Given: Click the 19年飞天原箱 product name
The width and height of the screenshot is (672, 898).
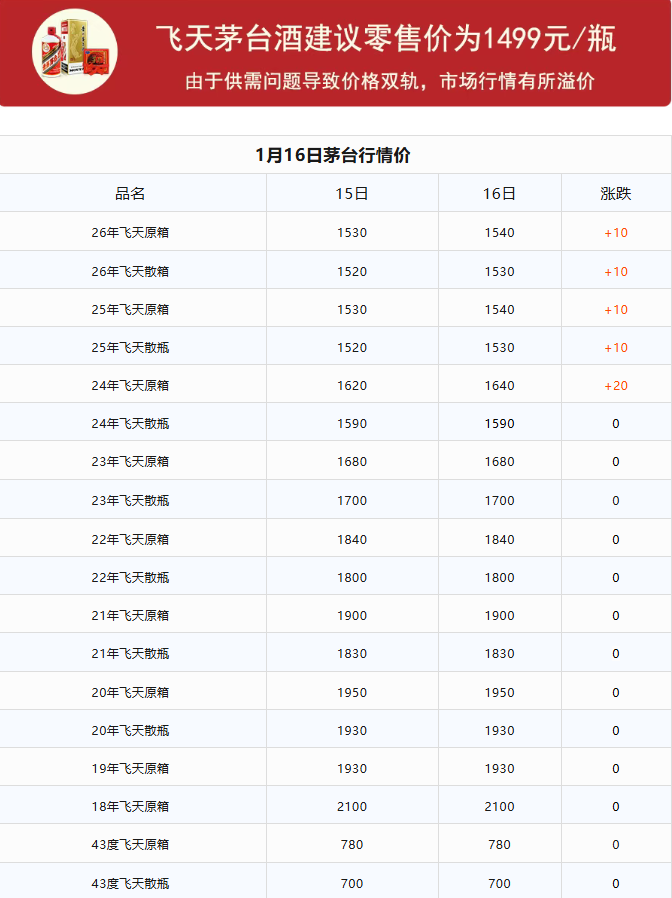Looking at the screenshot, I should click(130, 769).
